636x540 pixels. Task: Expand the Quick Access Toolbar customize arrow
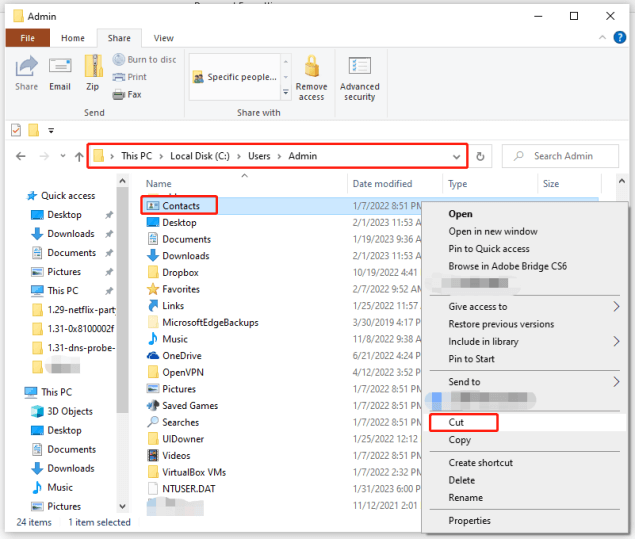pos(50,130)
